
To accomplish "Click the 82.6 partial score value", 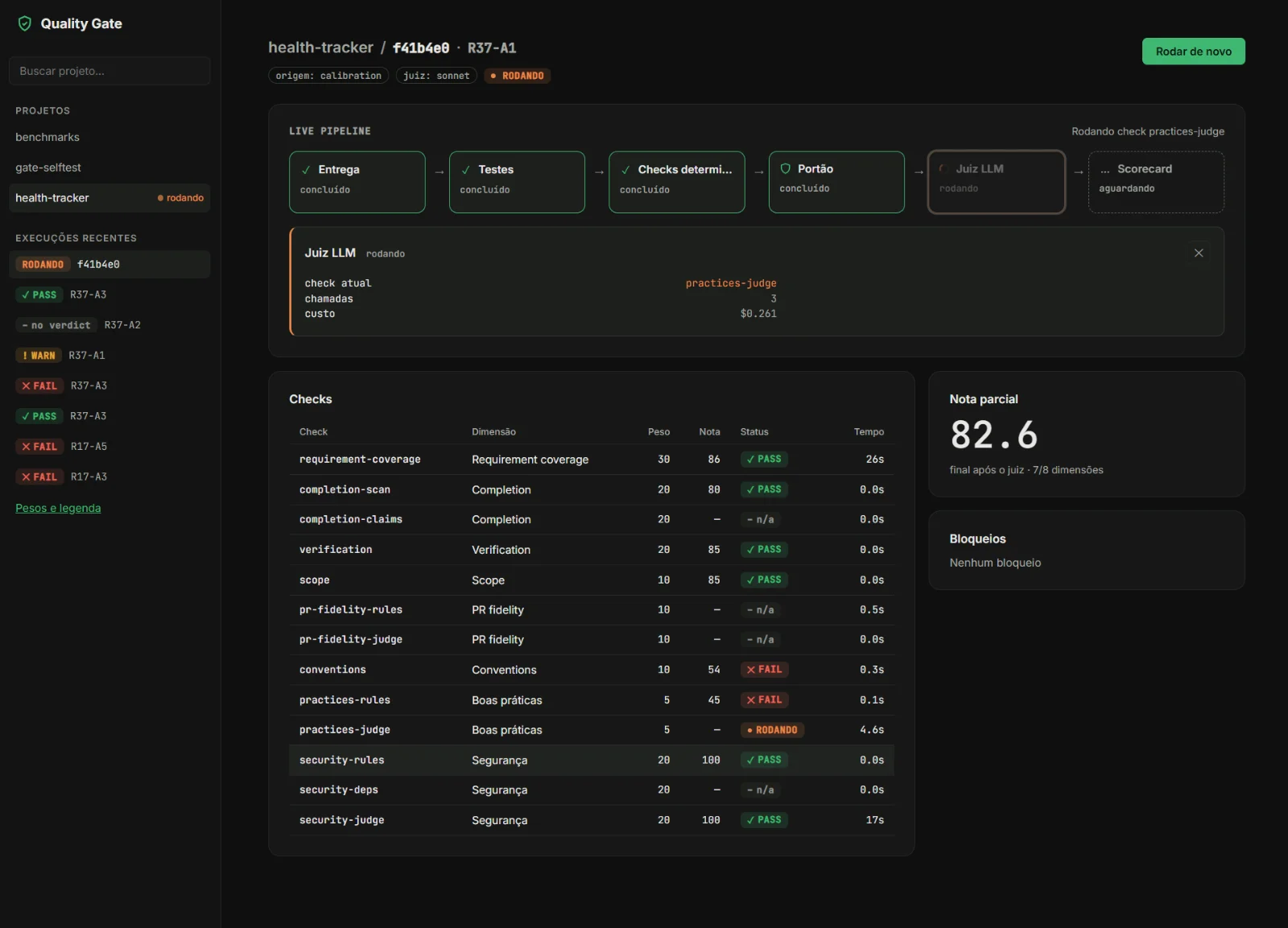I will [994, 435].
